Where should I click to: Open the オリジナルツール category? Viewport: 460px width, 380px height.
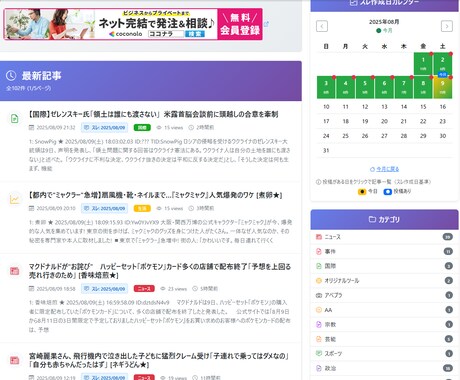pyautogui.click(x=384, y=281)
